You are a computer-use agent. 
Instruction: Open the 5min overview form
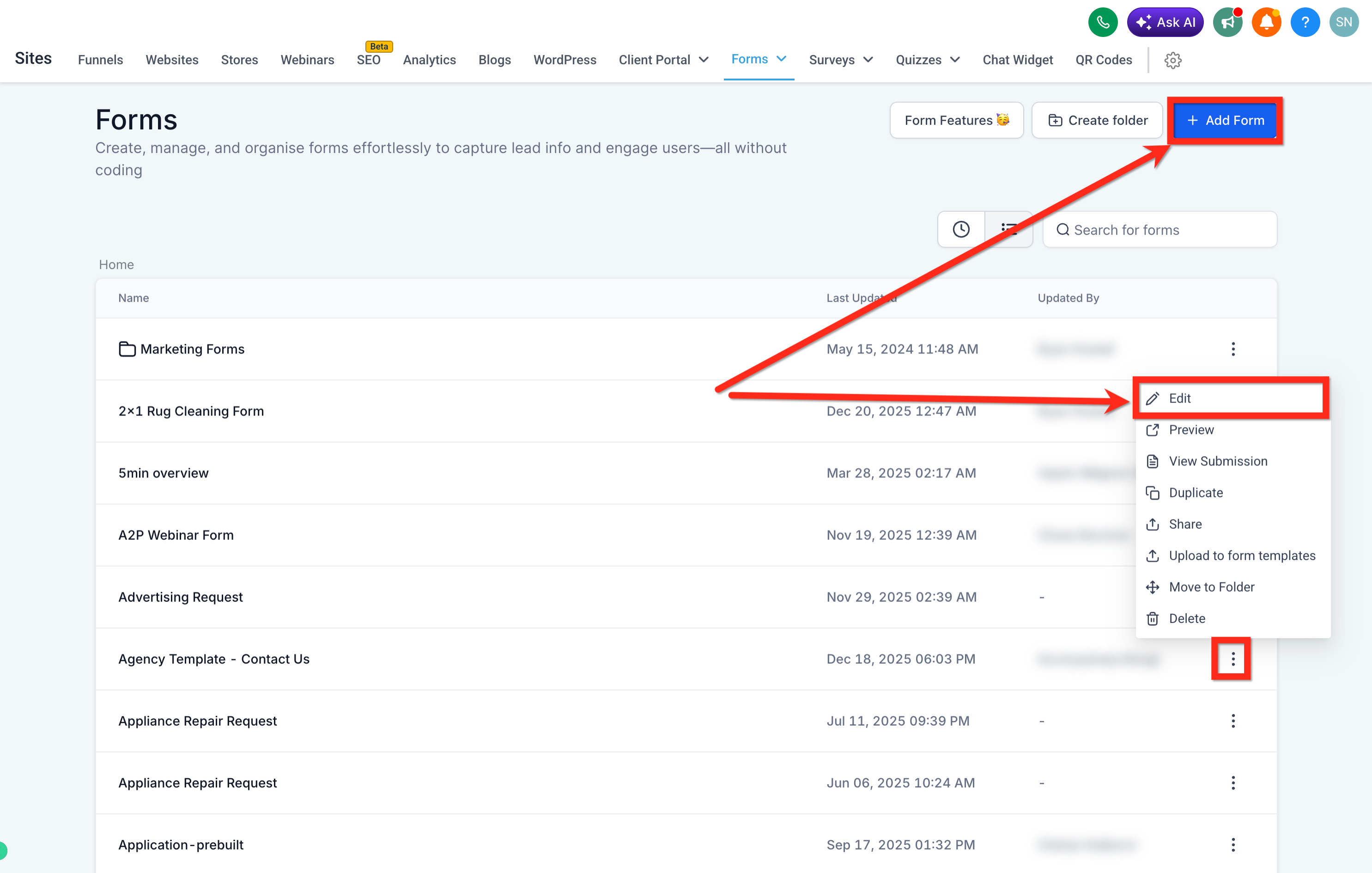(163, 473)
